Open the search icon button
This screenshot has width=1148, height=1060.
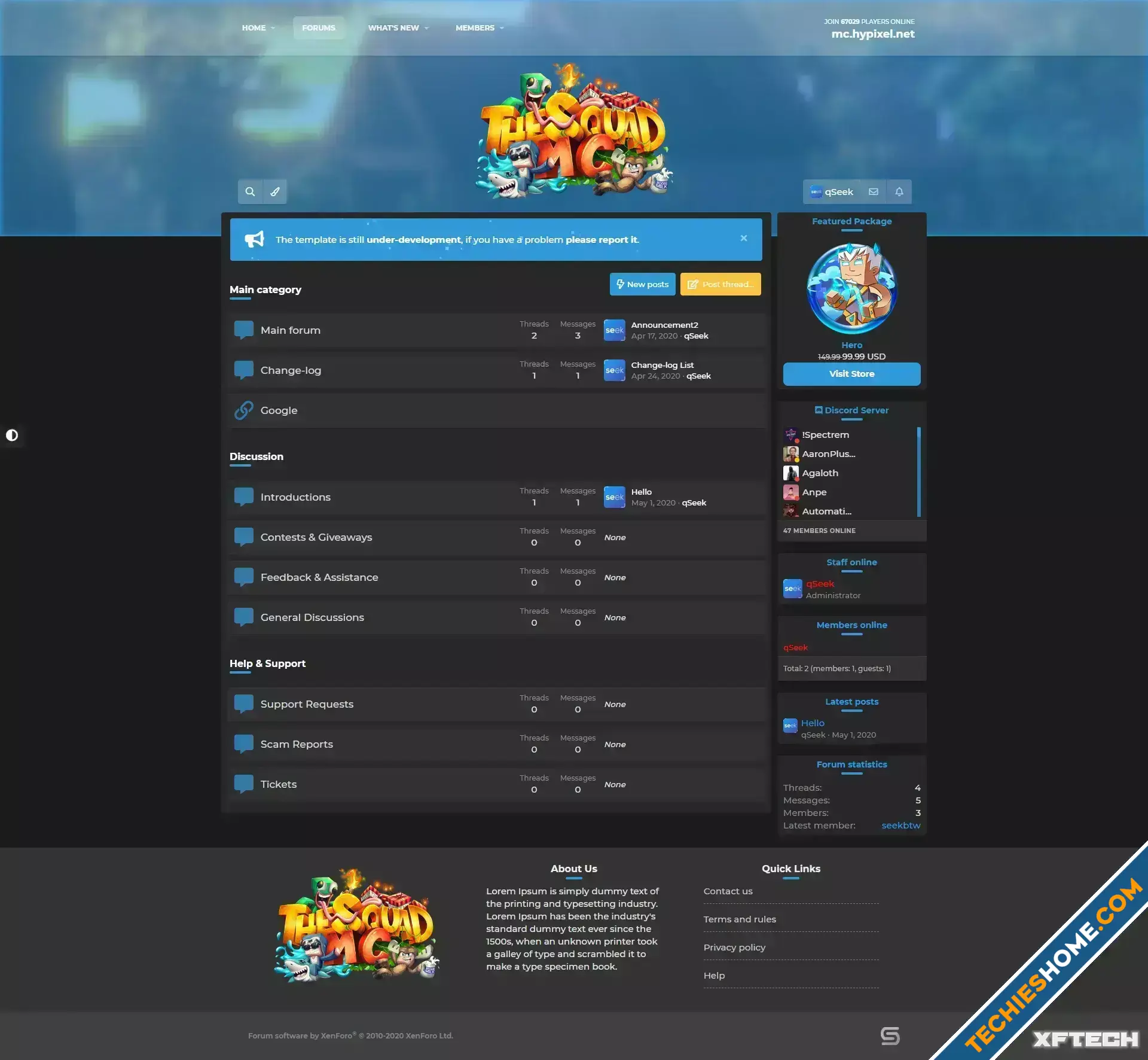click(x=250, y=192)
